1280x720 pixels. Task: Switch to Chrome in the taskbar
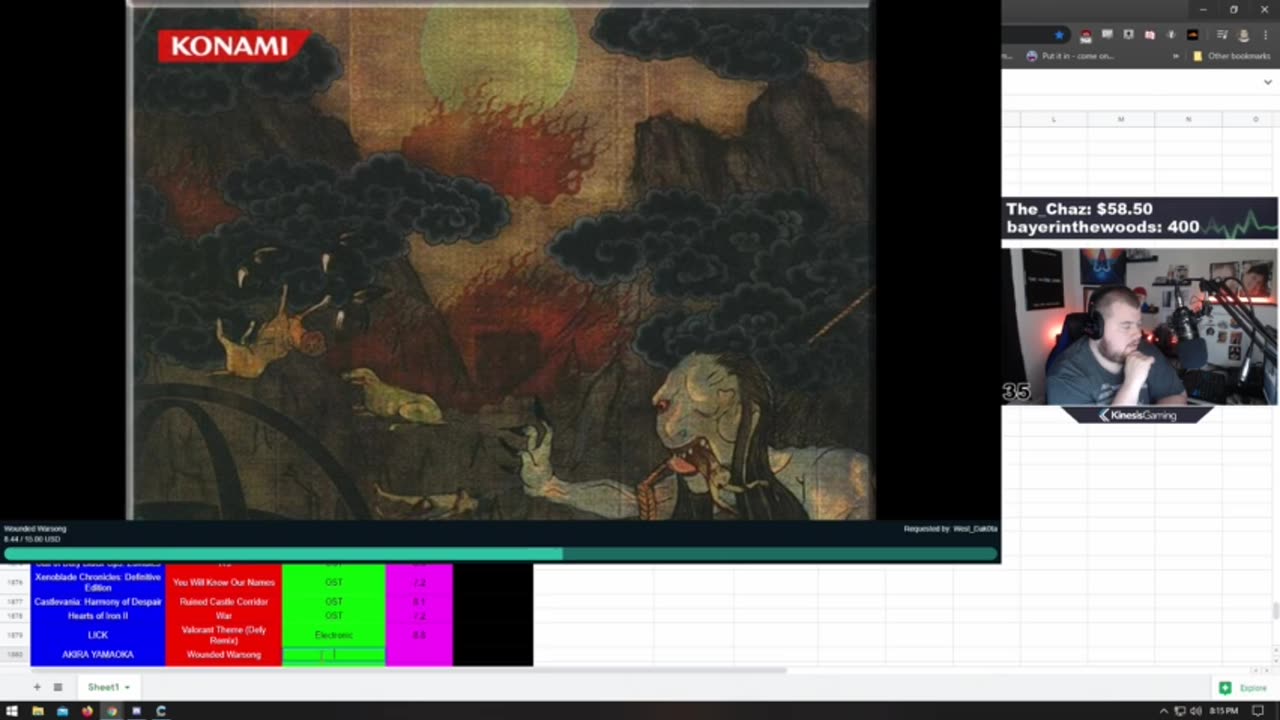tap(112, 711)
